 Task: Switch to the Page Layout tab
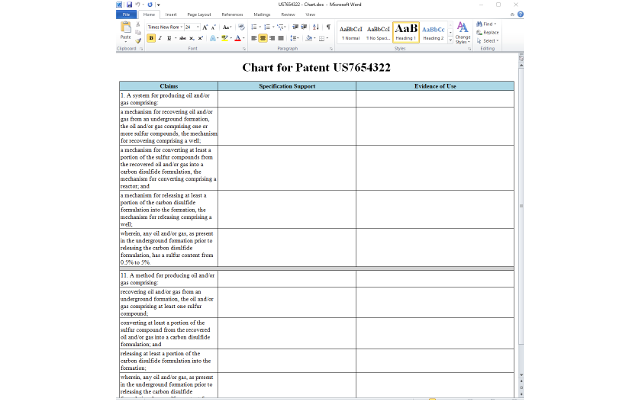pos(200,15)
